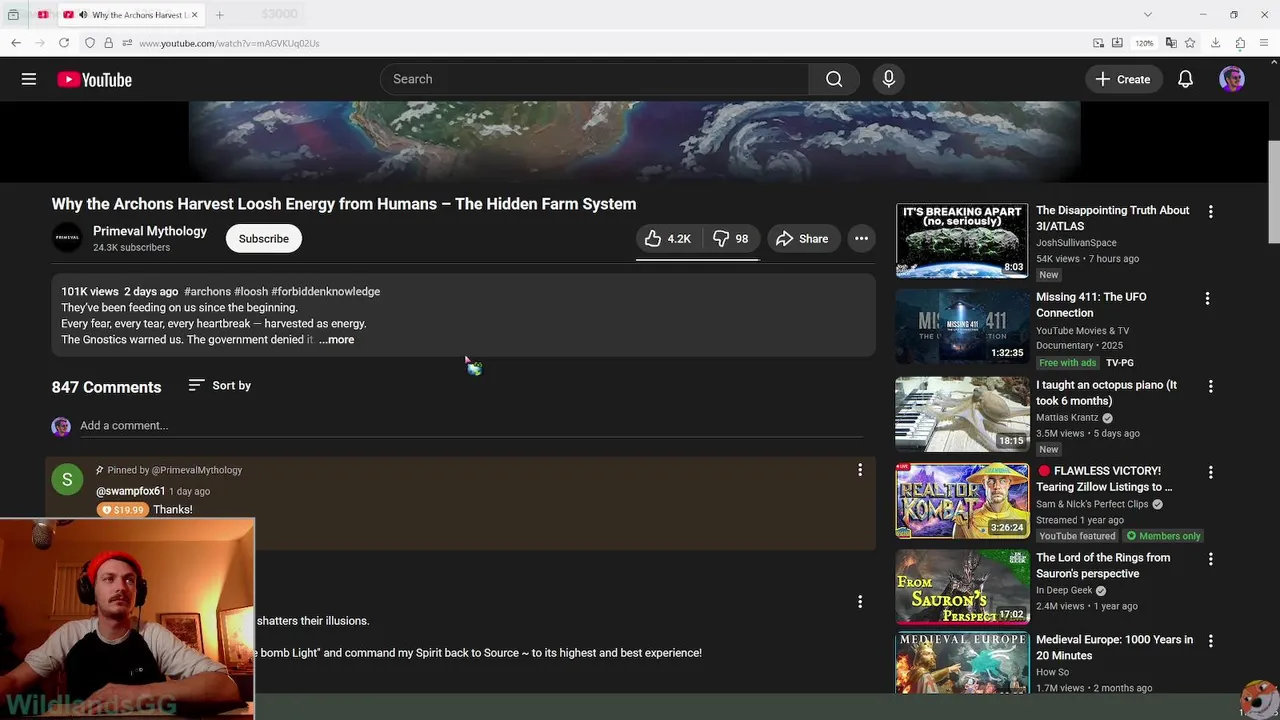This screenshot has height=720, width=1280.
Task: Switch to the pinned red tab
Action: pyautogui.click(x=43, y=15)
